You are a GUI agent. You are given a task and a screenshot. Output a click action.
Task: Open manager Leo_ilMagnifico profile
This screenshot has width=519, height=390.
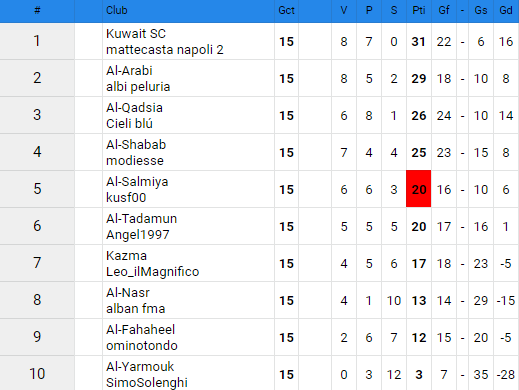click(x=152, y=272)
